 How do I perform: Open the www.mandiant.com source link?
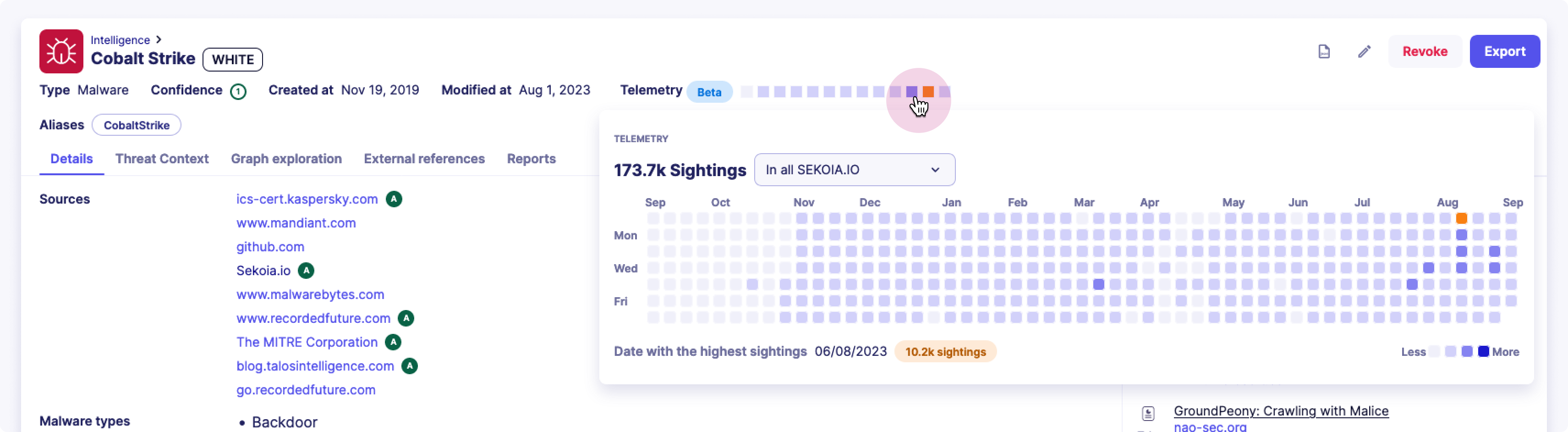click(296, 223)
